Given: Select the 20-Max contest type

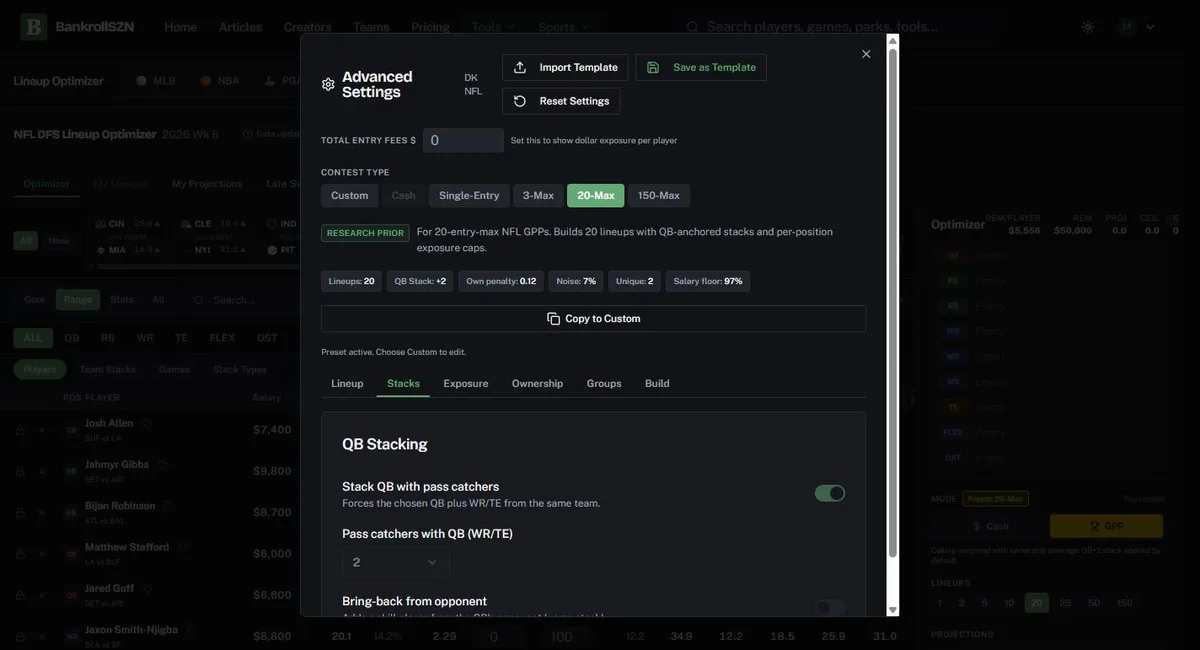Looking at the screenshot, I should tap(596, 196).
